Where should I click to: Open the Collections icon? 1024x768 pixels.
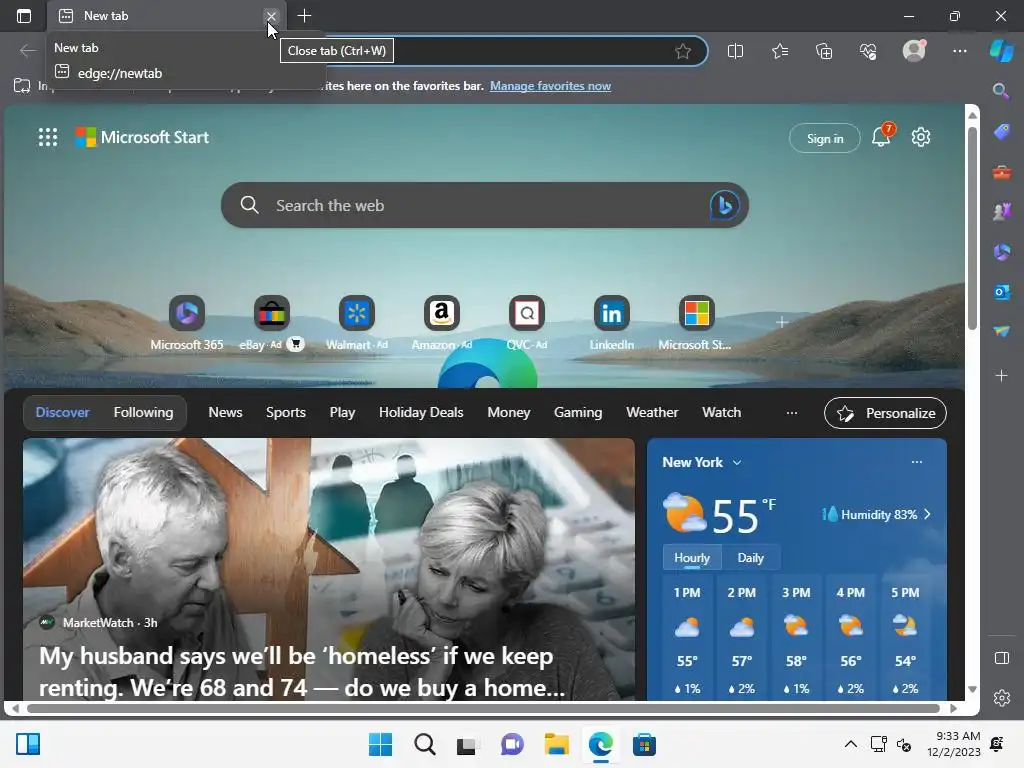824,51
